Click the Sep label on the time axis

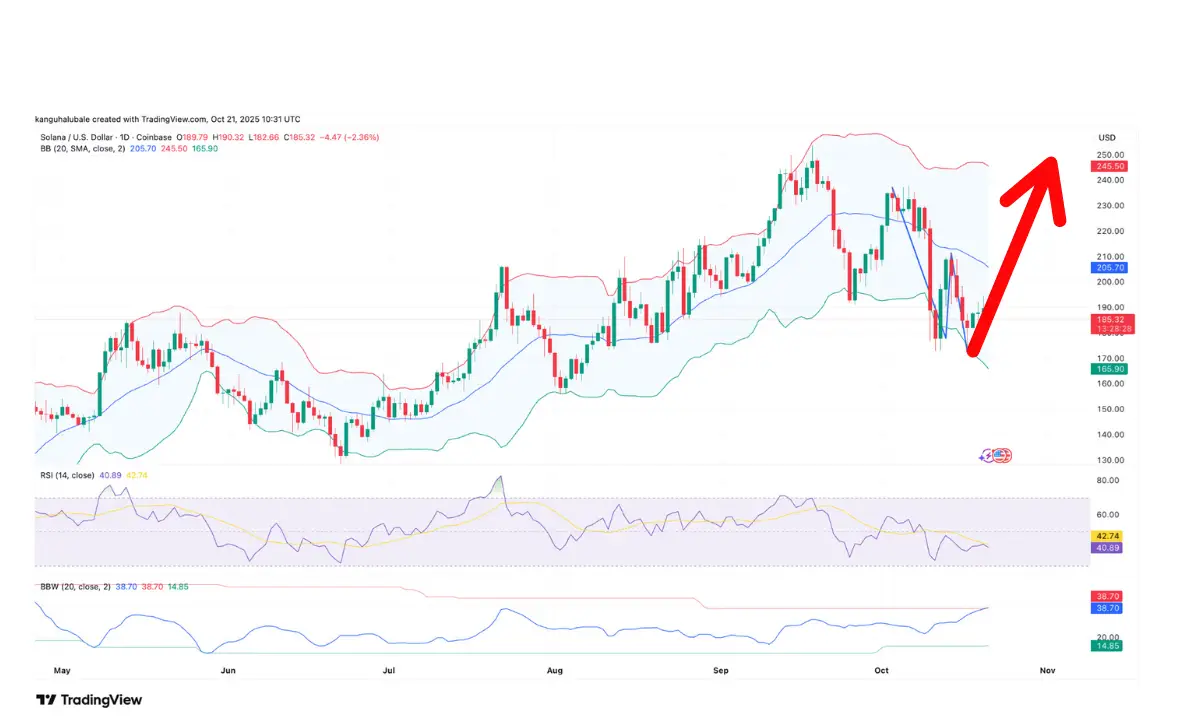(x=720, y=670)
